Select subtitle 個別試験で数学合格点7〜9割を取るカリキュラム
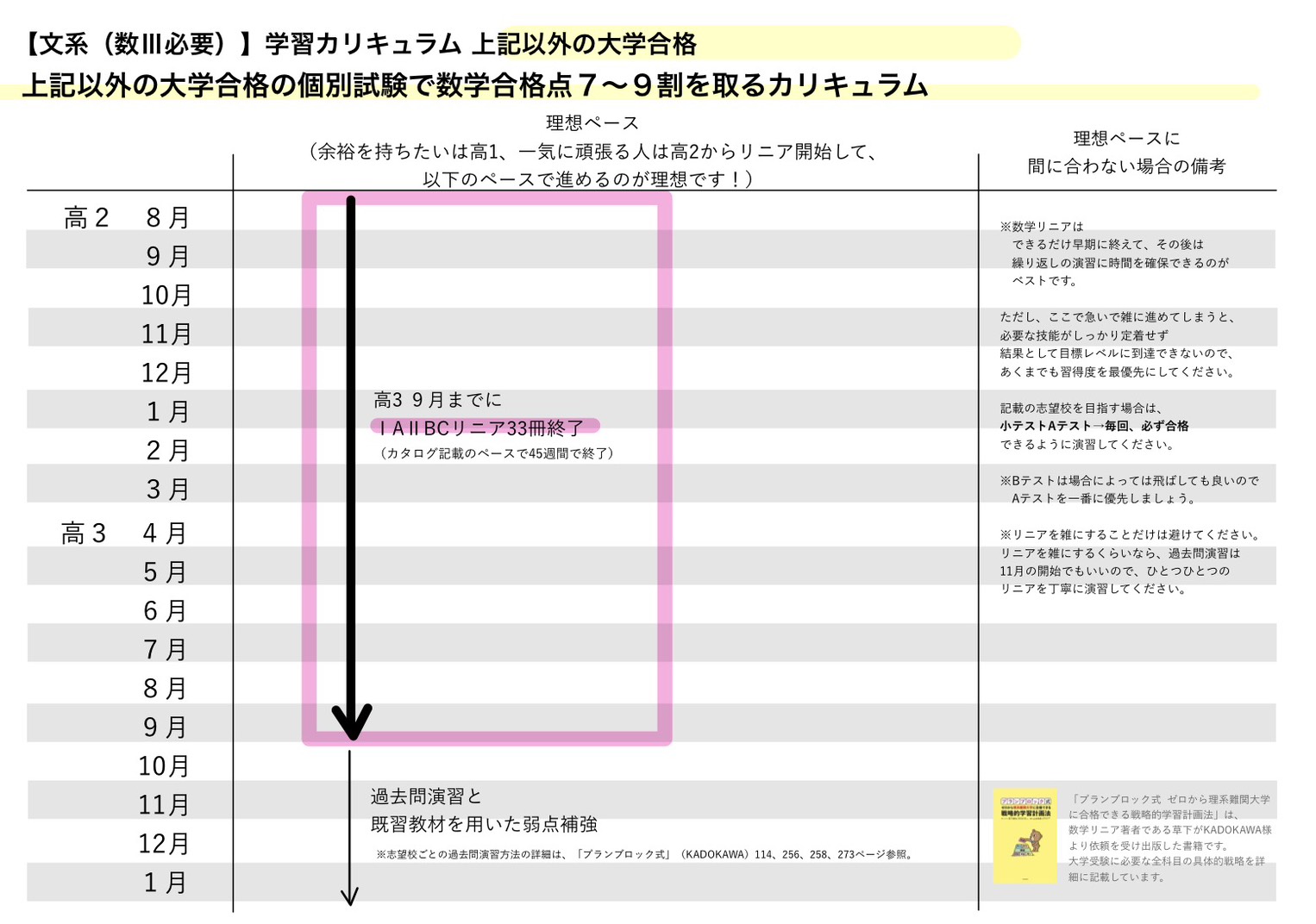Image resolution: width=1316 pixels, height=924 pixels. pos(611,85)
